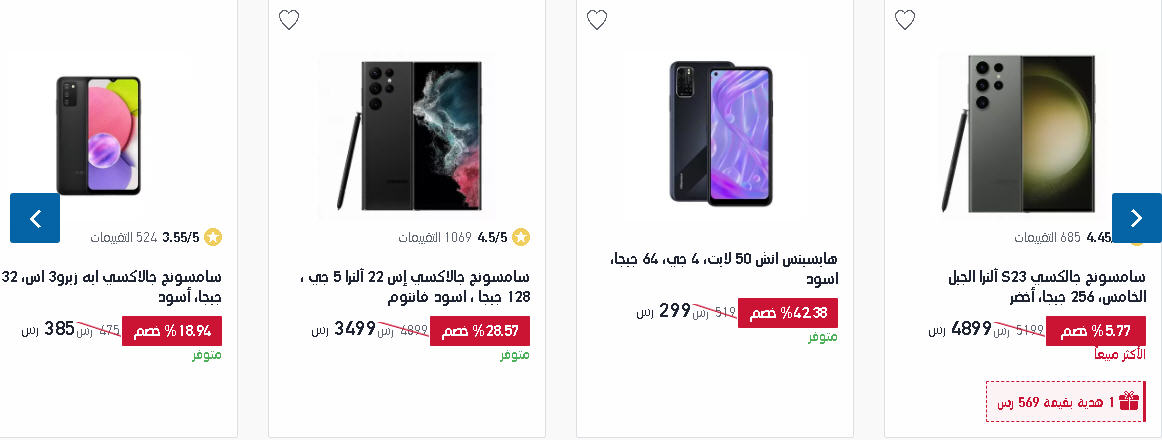This screenshot has width=1162, height=440.
Task: Open Hisense H50 Lite 64GB title link
Action: tap(723, 269)
